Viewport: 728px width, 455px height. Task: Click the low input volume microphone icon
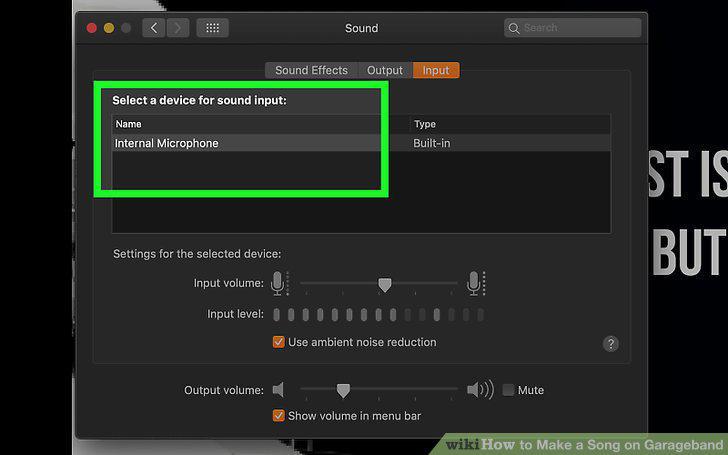(x=279, y=283)
